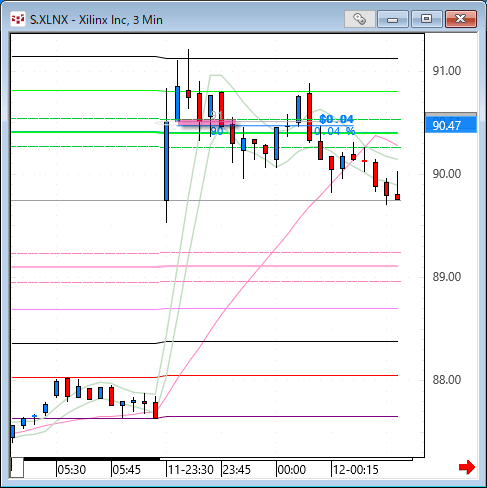Click the 05:30 time axis label
Image resolution: width=487 pixels, height=488 pixels.
tap(72, 470)
